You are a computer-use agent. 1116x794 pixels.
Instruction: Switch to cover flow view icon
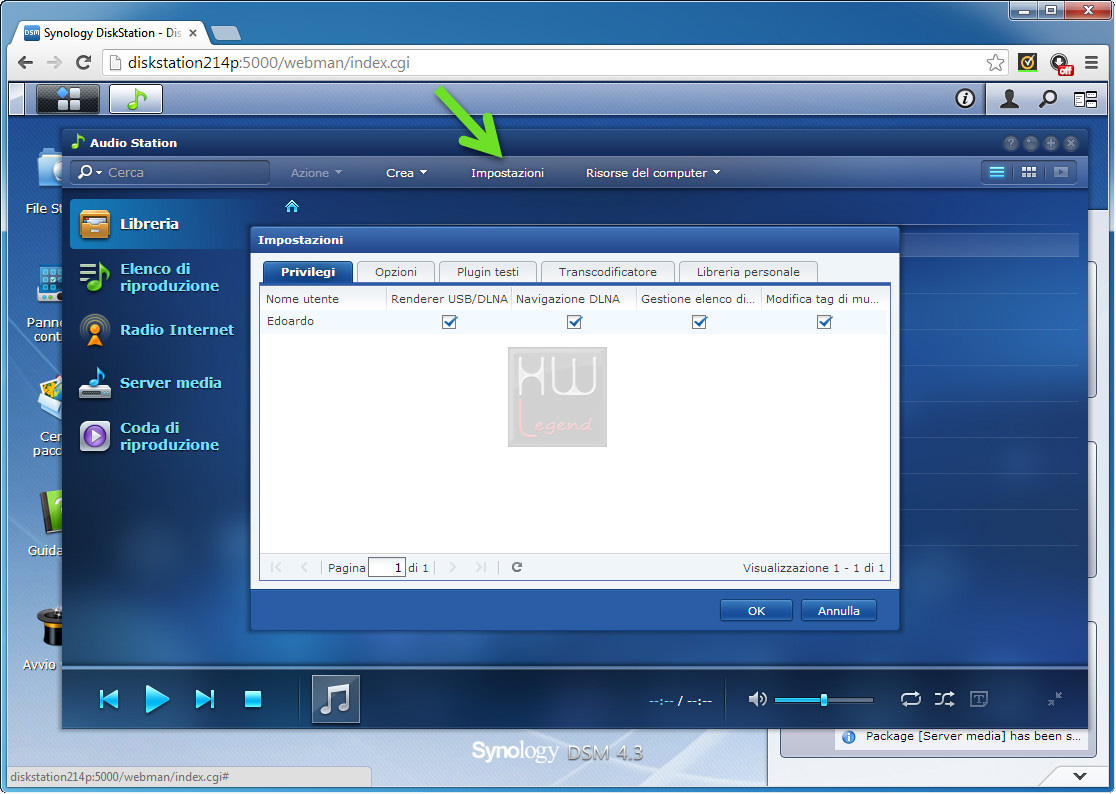[1060, 172]
